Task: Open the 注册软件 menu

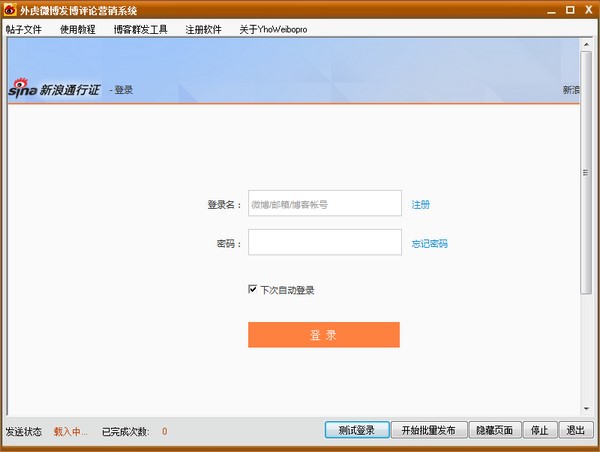Action: point(203,29)
